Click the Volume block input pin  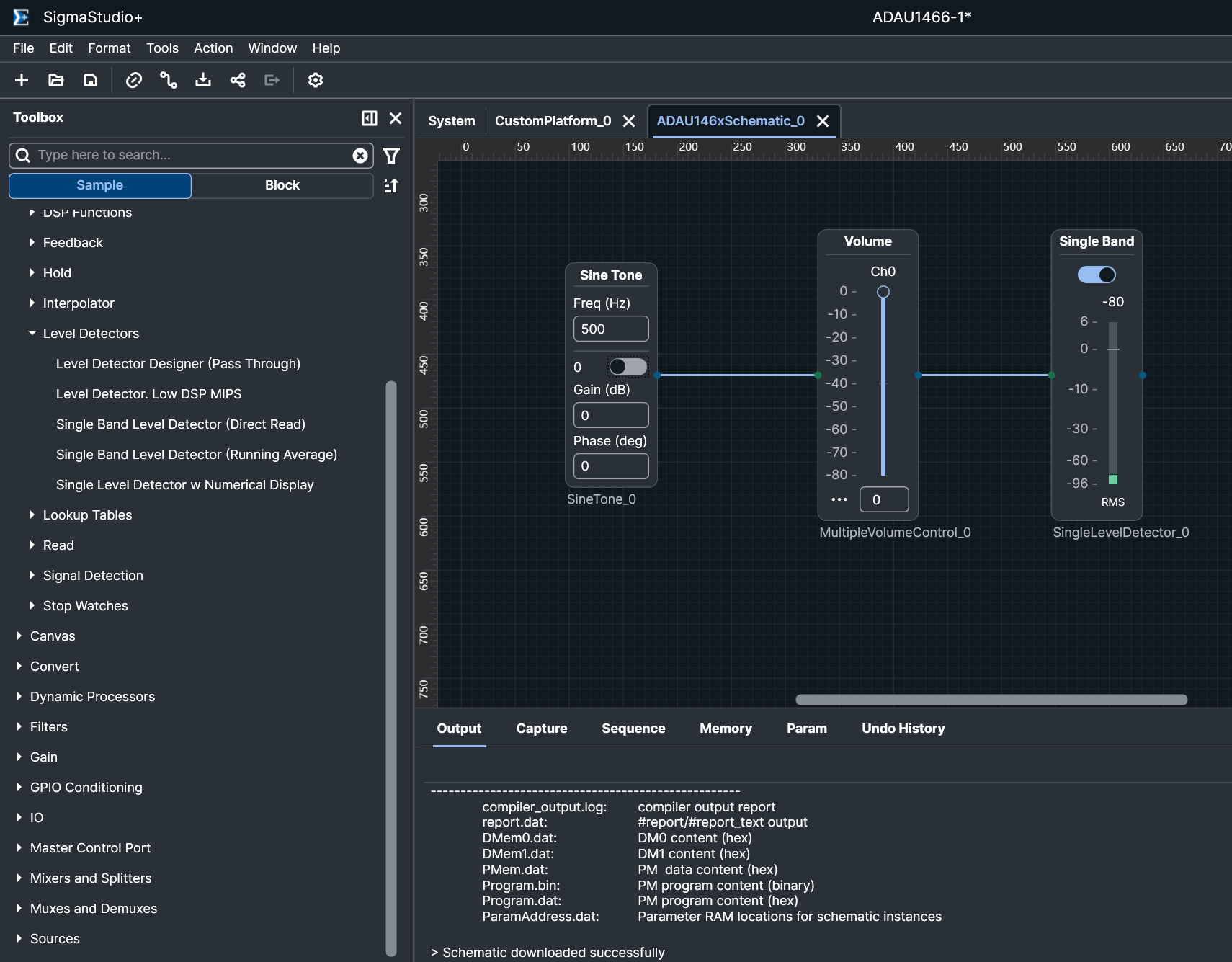pos(818,375)
